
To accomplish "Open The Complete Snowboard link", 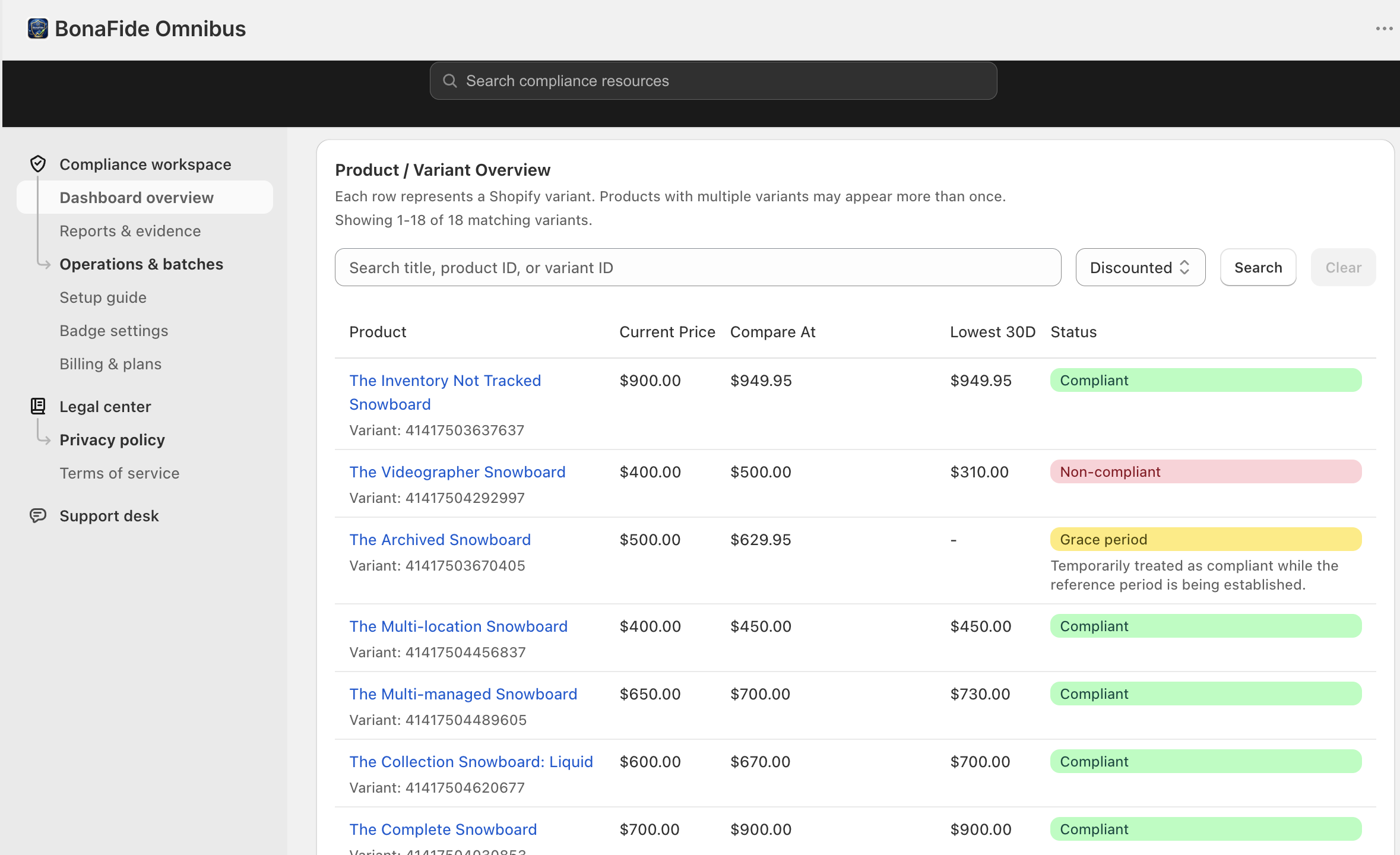I will (443, 829).
